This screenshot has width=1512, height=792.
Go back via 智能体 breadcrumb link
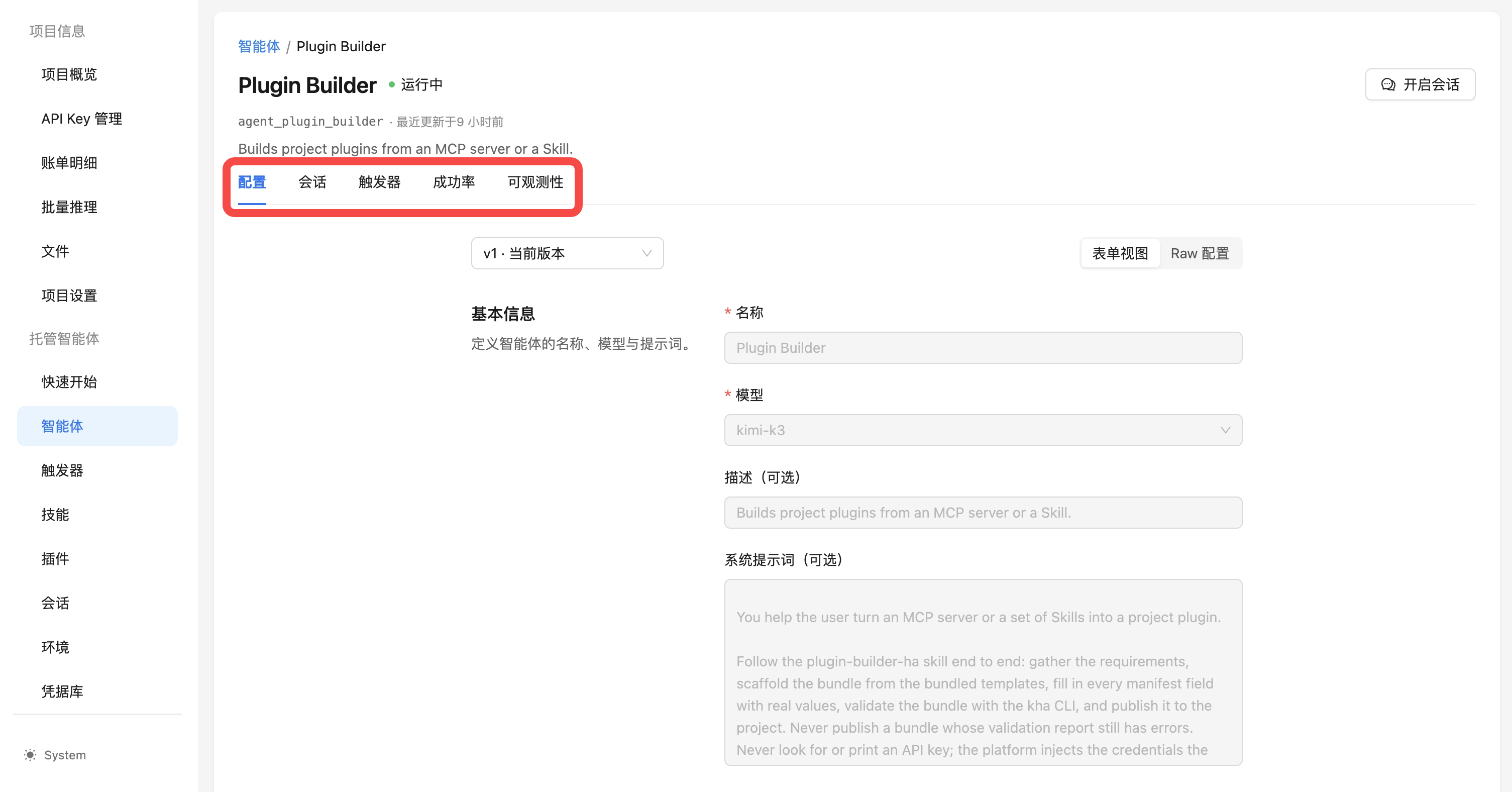click(x=259, y=46)
